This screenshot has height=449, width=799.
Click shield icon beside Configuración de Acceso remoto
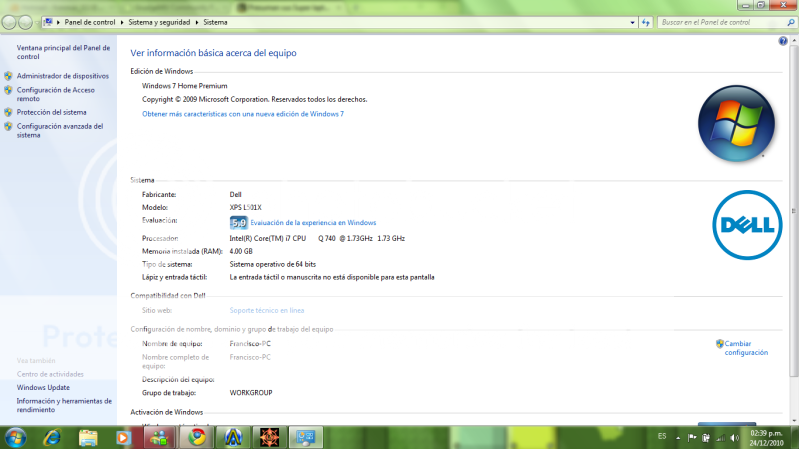point(8,90)
